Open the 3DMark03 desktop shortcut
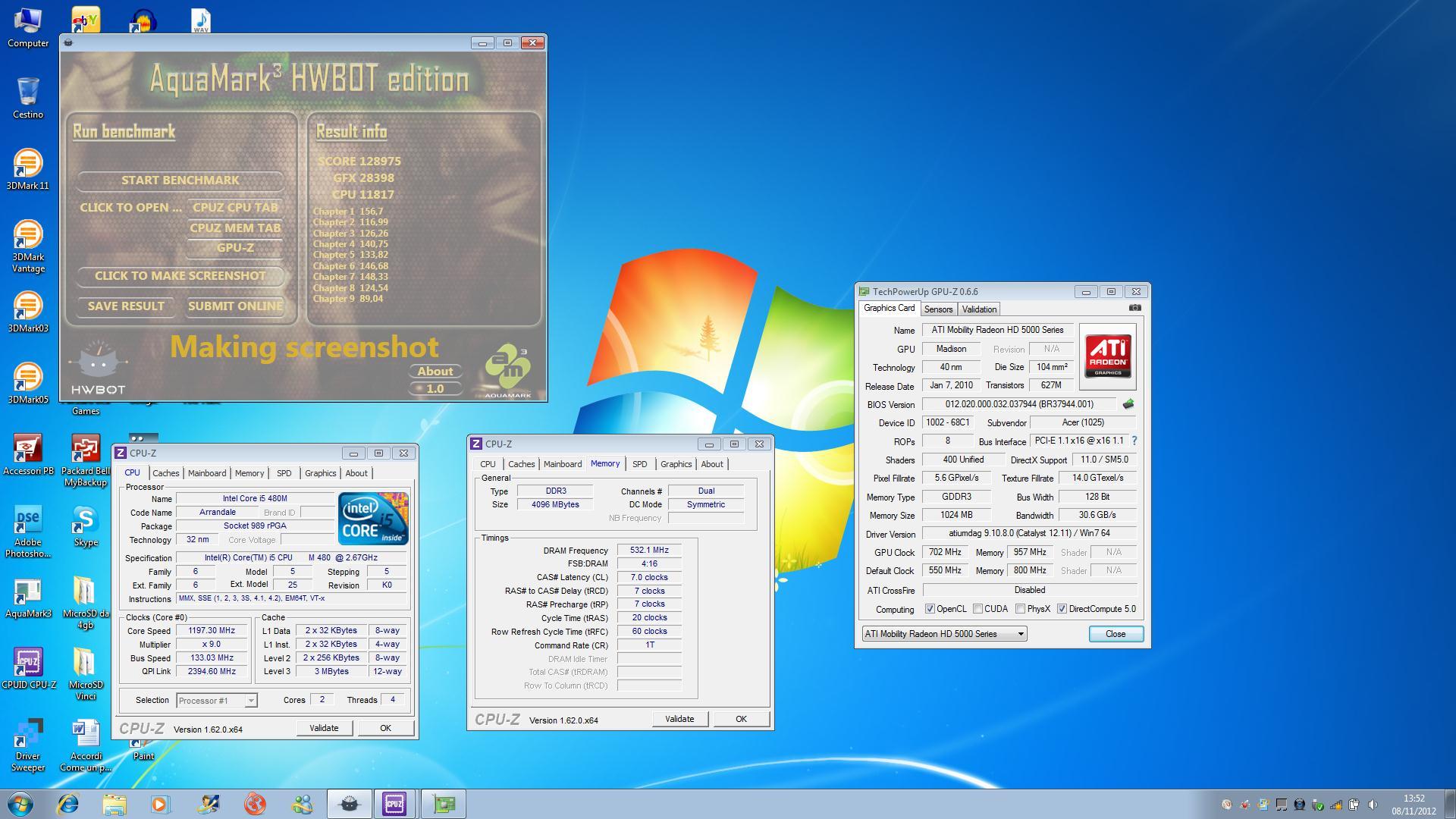1456x819 pixels. pos(28,312)
